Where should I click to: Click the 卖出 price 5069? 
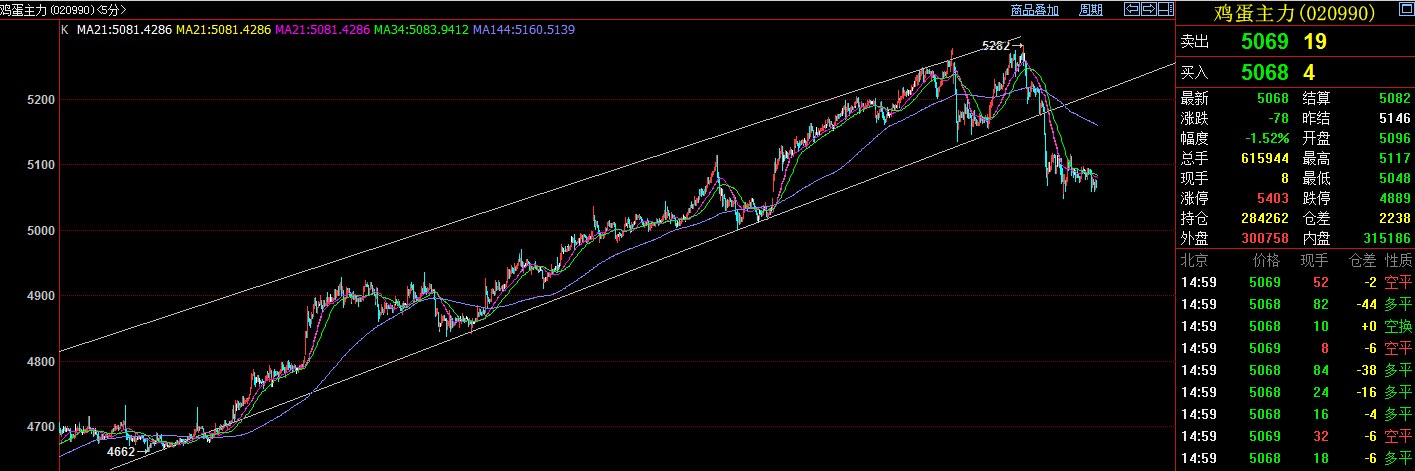[x=1264, y=42]
